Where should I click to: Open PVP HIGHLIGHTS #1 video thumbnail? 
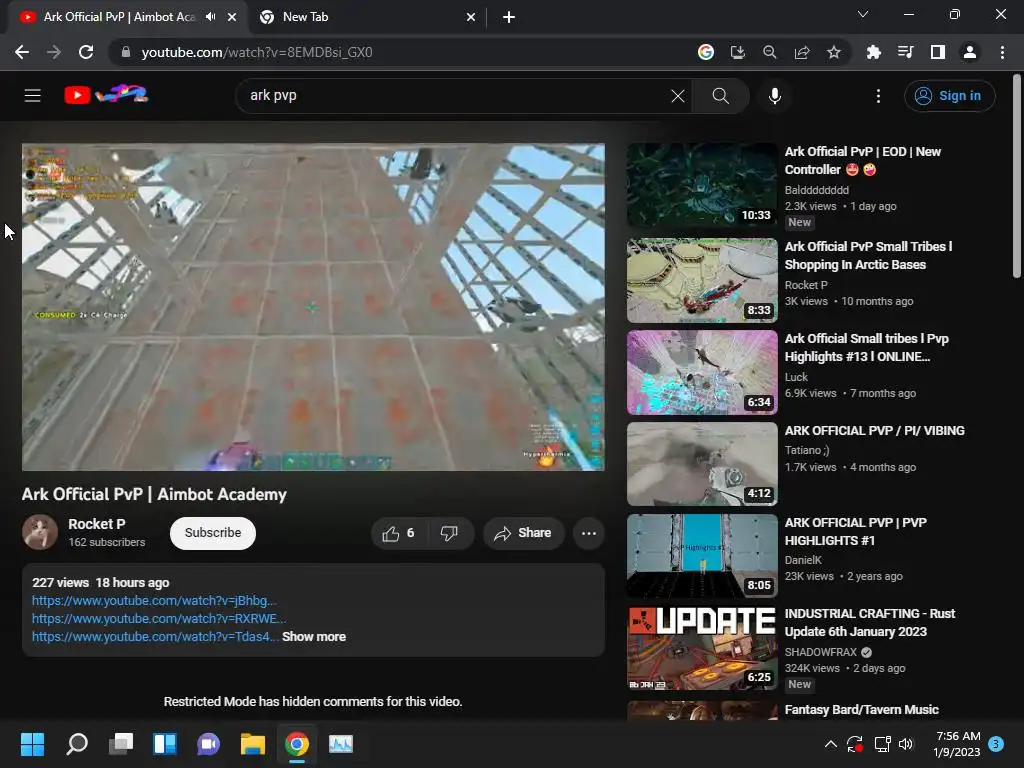click(703, 556)
